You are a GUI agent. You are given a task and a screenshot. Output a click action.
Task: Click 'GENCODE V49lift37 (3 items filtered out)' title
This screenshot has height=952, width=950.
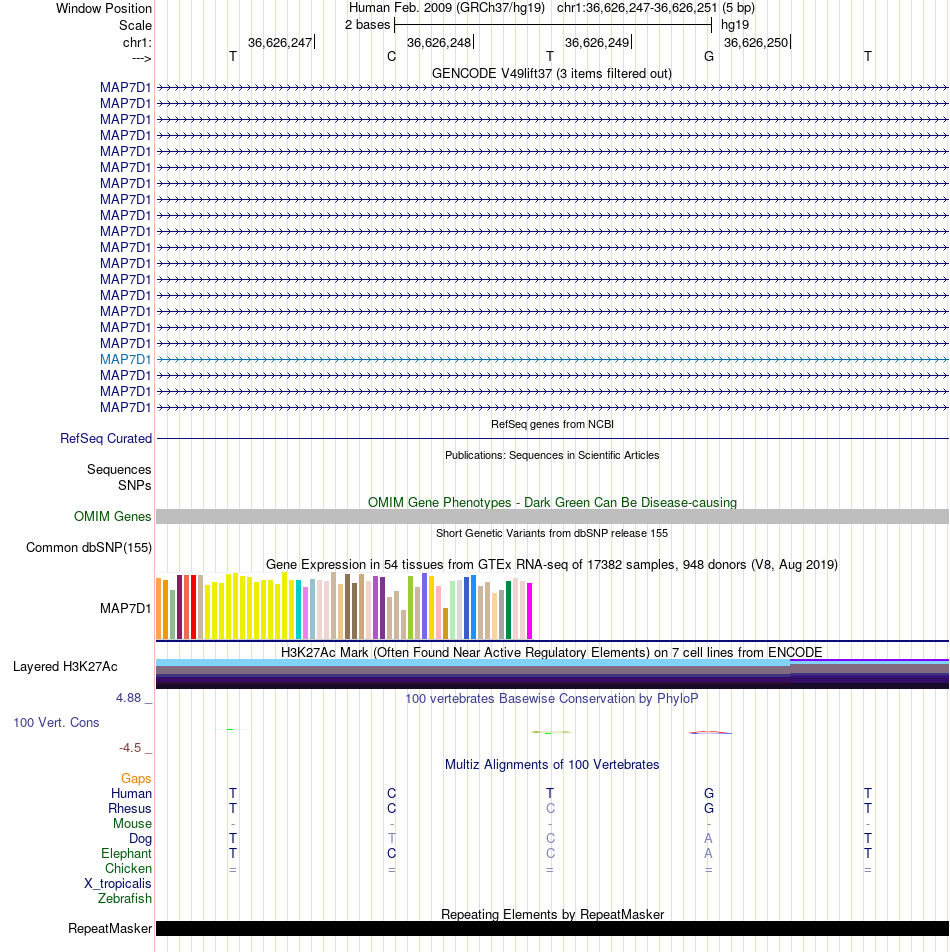pyautogui.click(x=552, y=73)
